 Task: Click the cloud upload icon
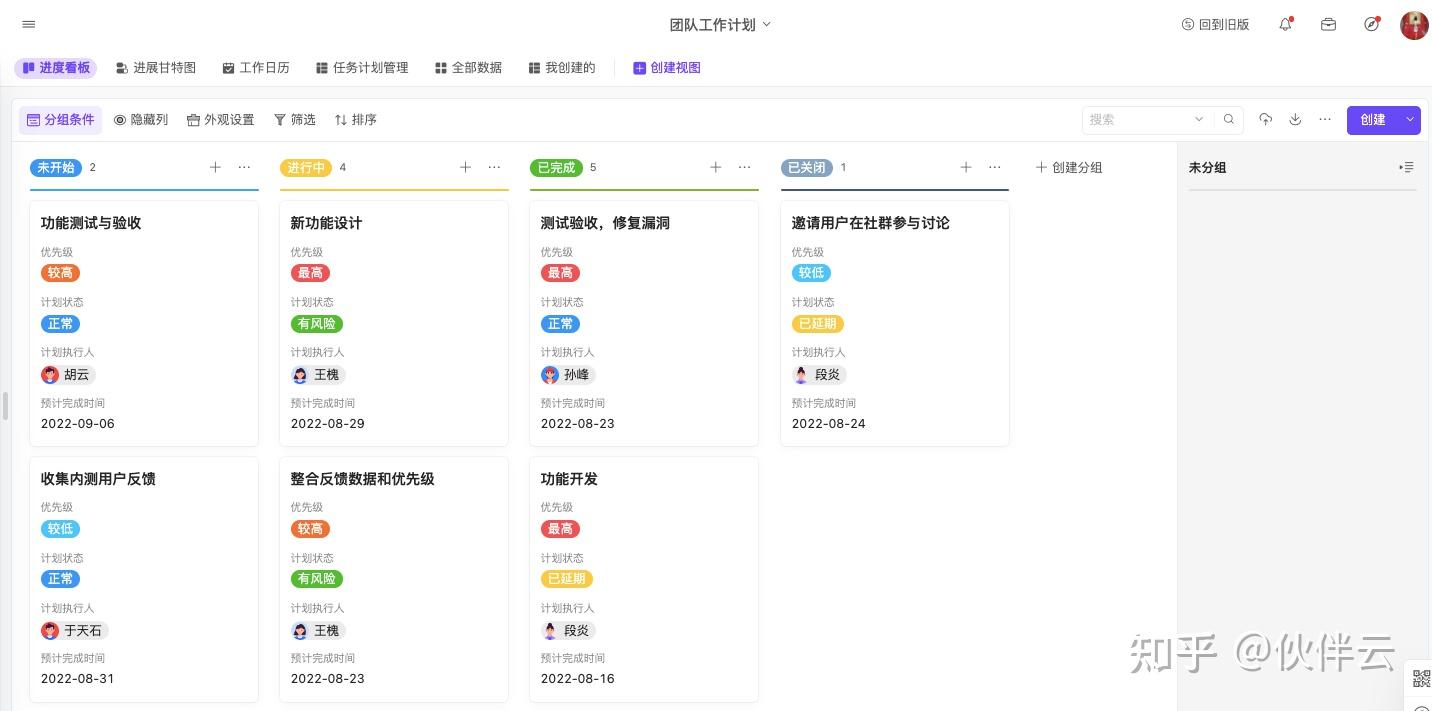coord(1265,119)
